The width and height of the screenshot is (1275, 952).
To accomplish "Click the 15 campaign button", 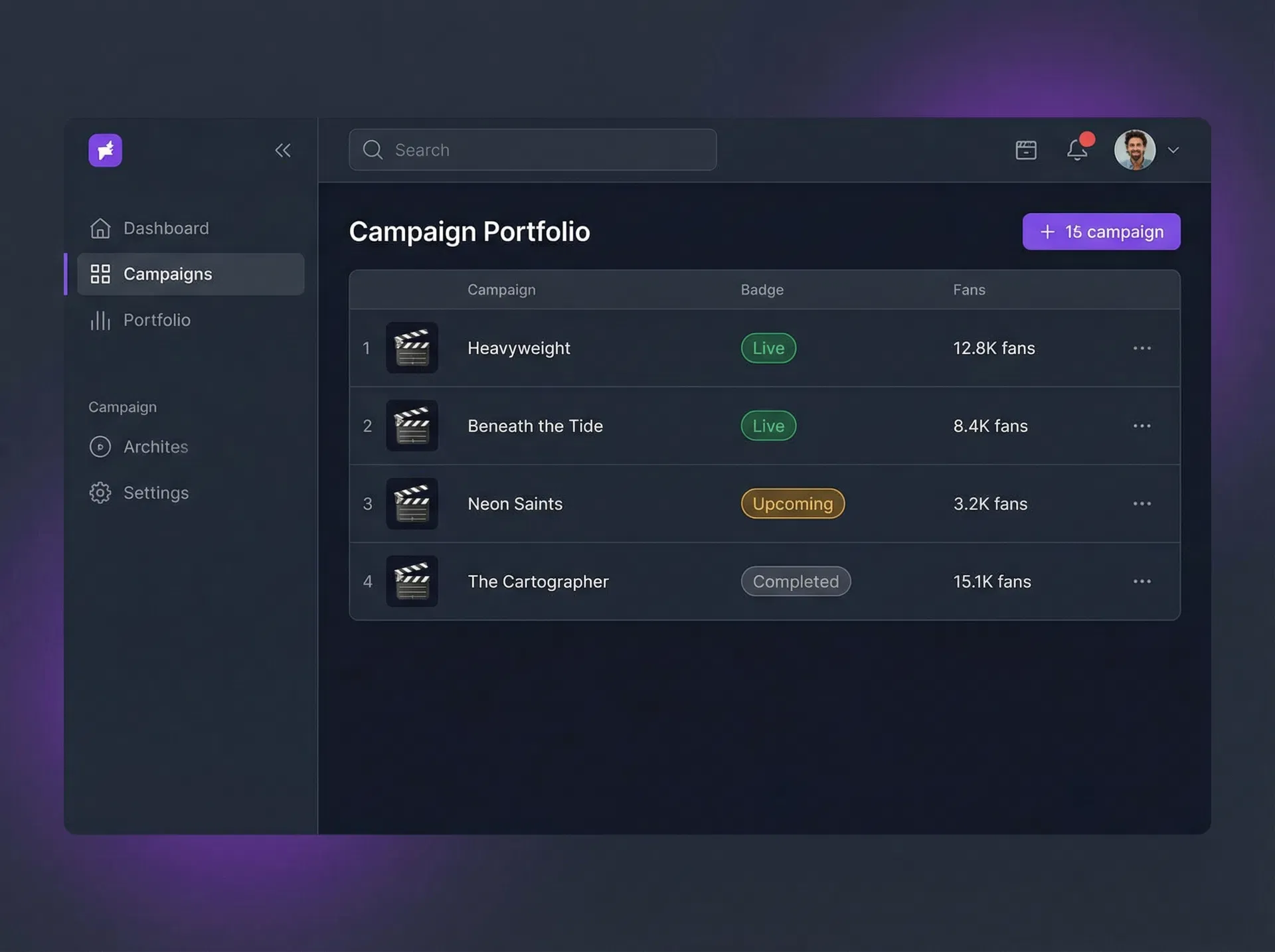I will (1101, 231).
